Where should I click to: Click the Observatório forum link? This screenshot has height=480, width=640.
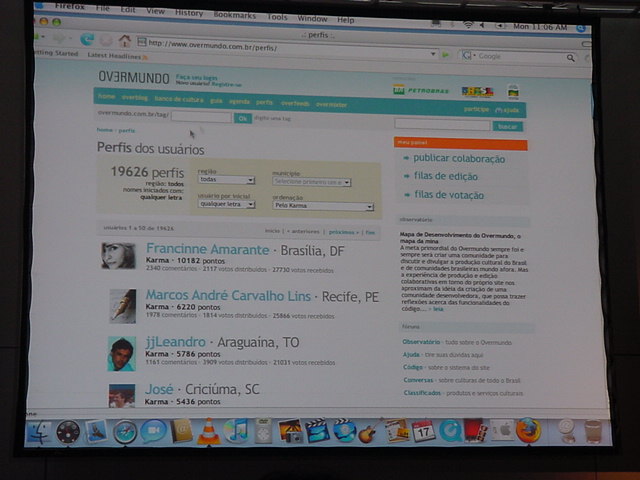pyautogui.click(x=421, y=342)
